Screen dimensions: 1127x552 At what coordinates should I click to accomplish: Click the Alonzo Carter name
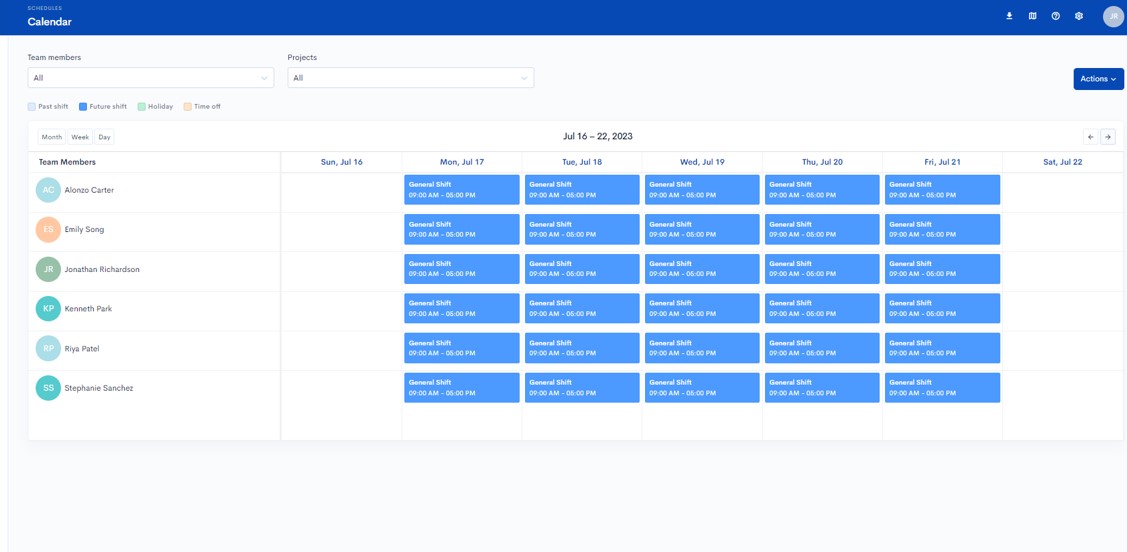(89, 190)
